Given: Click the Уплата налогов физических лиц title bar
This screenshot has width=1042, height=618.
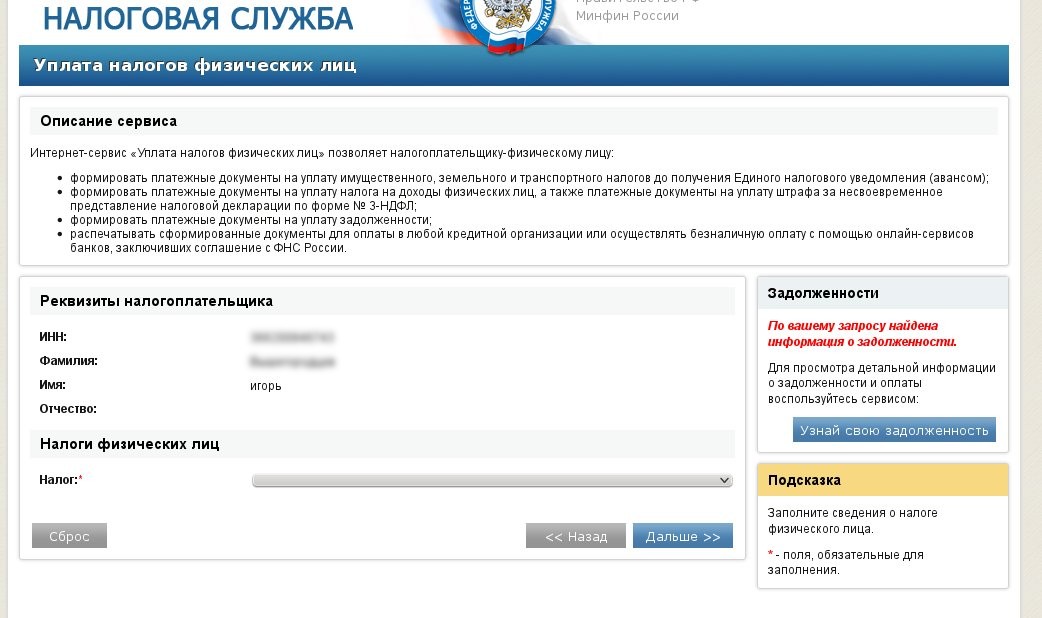Looking at the screenshot, I should pos(195,66).
